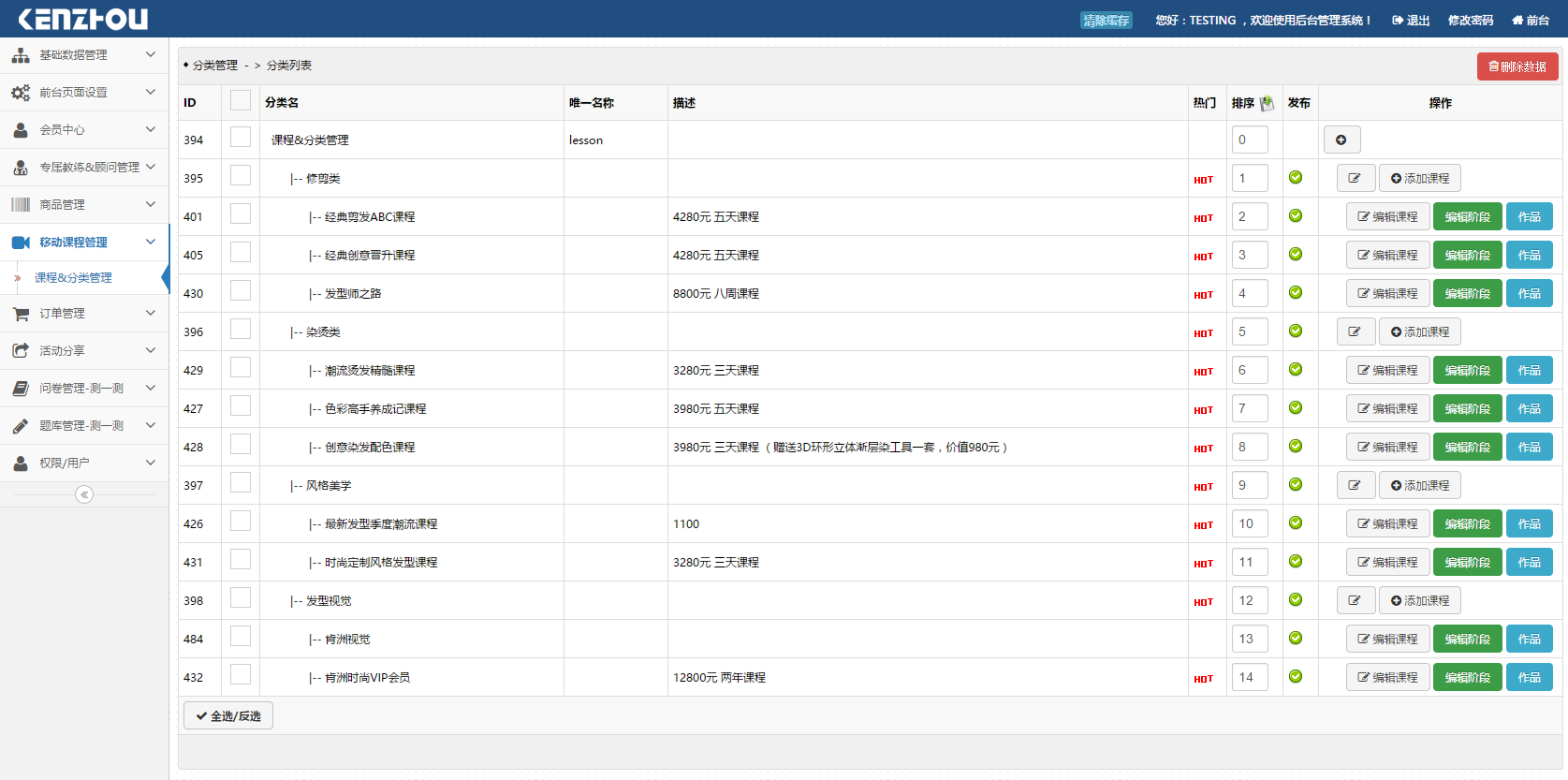Click the edit pencil icon for 修剪类
The height and width of the screenshot is (780, 1568).
coord(1355,178)
